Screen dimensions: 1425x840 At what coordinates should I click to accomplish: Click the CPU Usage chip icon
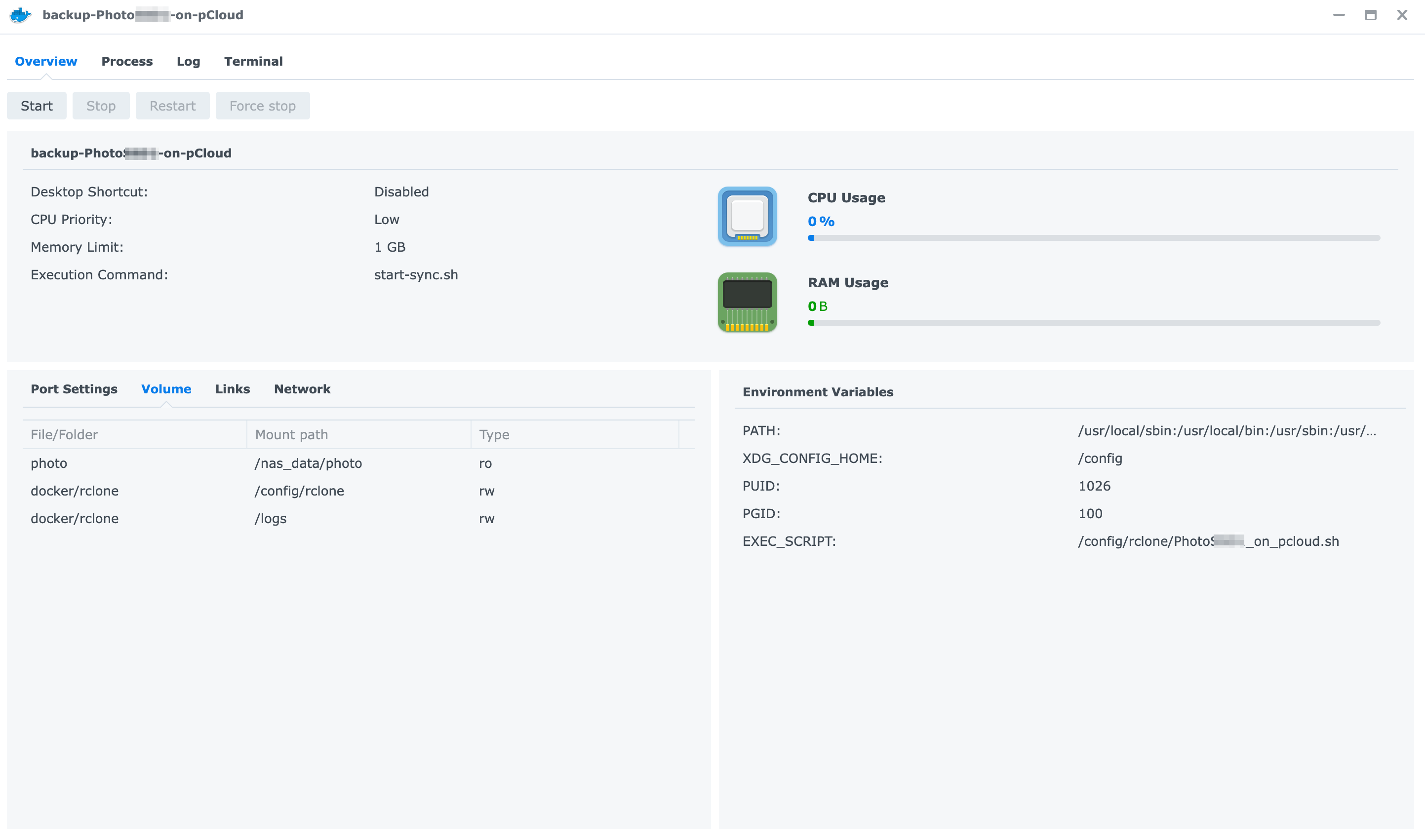tap(747, 216)
